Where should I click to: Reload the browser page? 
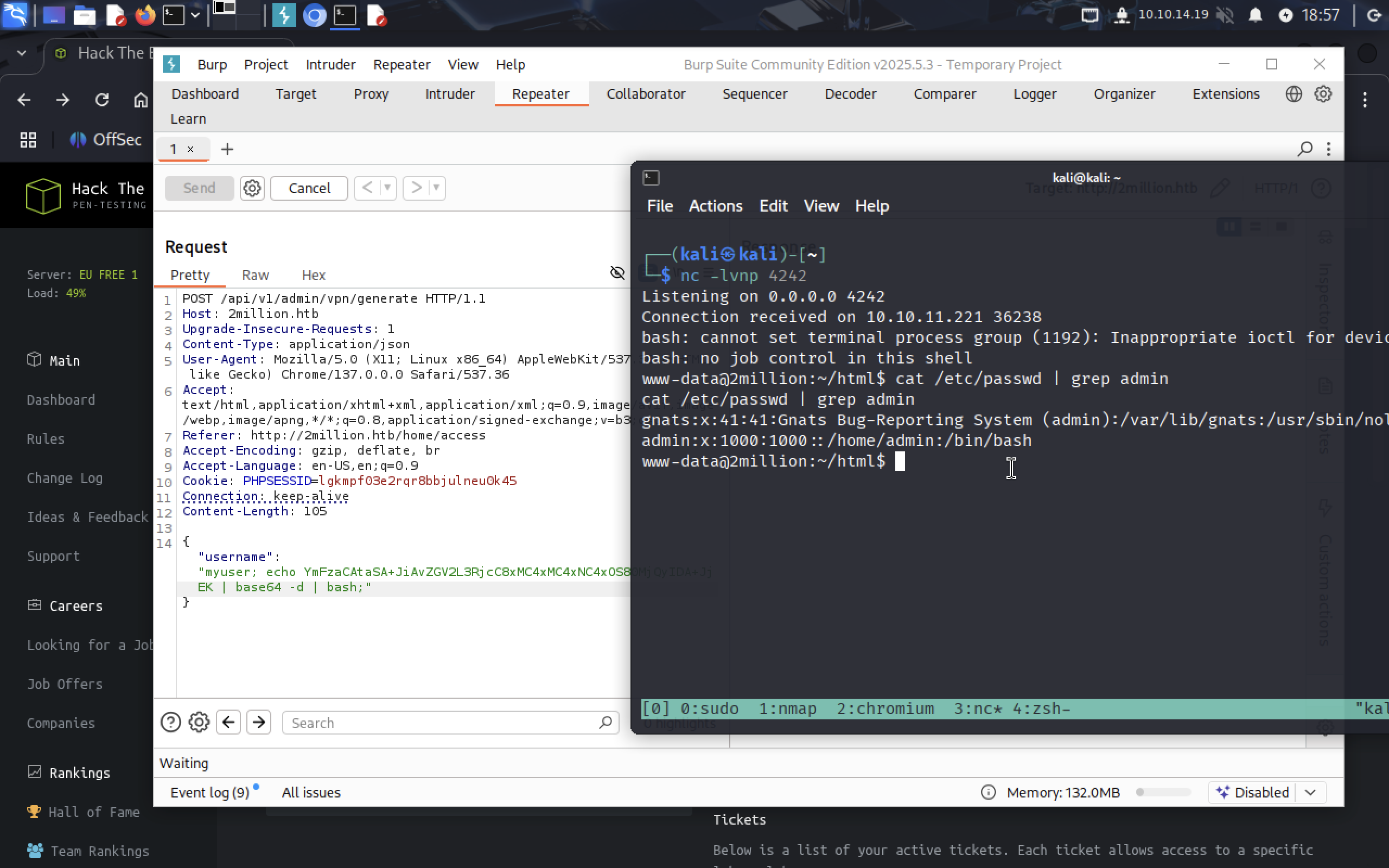[101, 100]
